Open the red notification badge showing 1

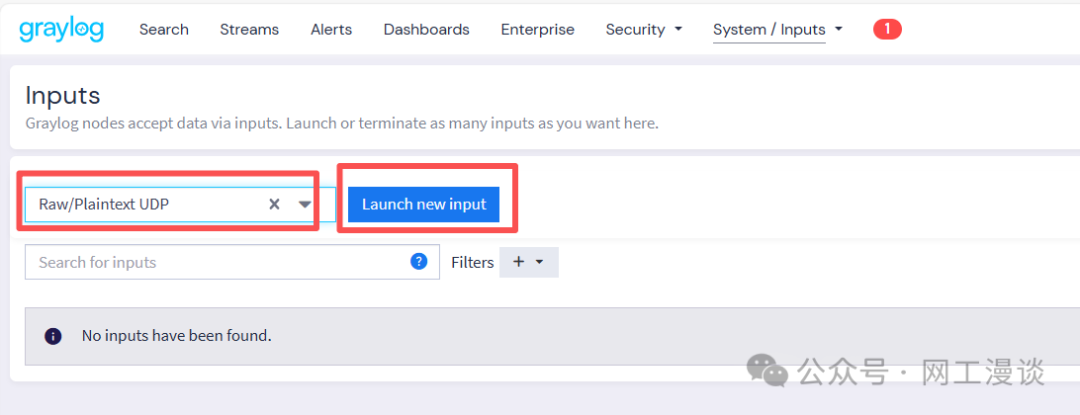point(887,29)
